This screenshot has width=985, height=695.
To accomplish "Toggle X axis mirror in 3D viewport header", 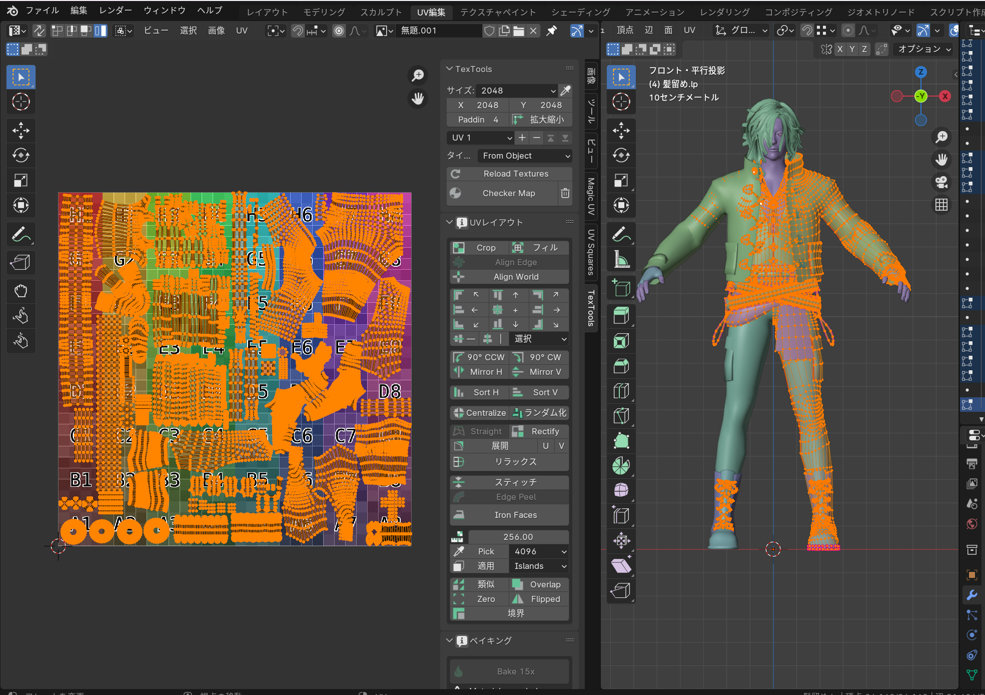I will 840,49.
